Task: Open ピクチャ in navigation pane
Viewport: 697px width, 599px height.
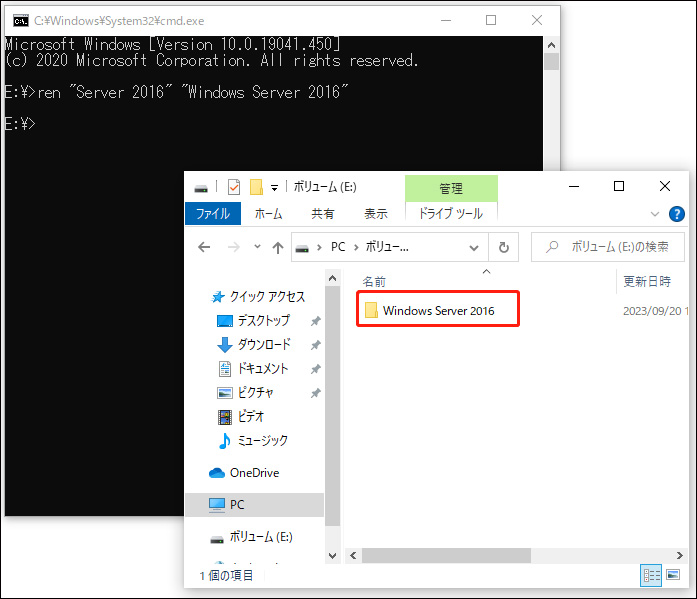Action: click(x=256, y=392)
